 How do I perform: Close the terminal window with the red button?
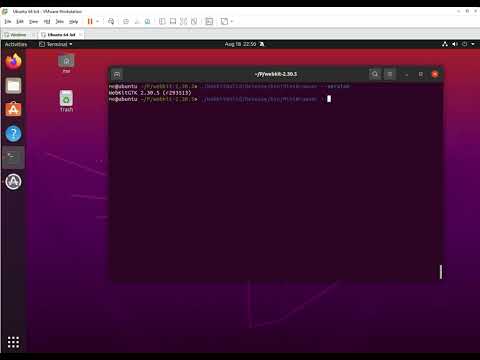tap(435, 74)
